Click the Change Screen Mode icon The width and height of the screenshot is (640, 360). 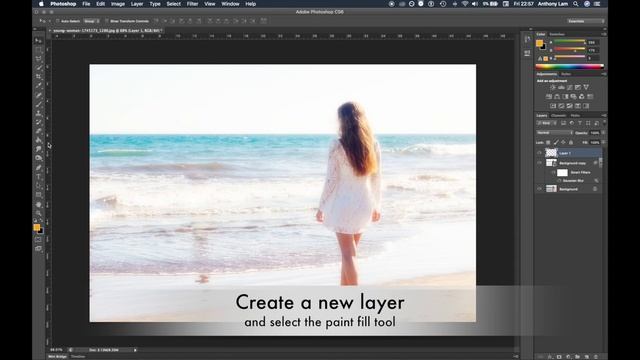click(38, 248)
